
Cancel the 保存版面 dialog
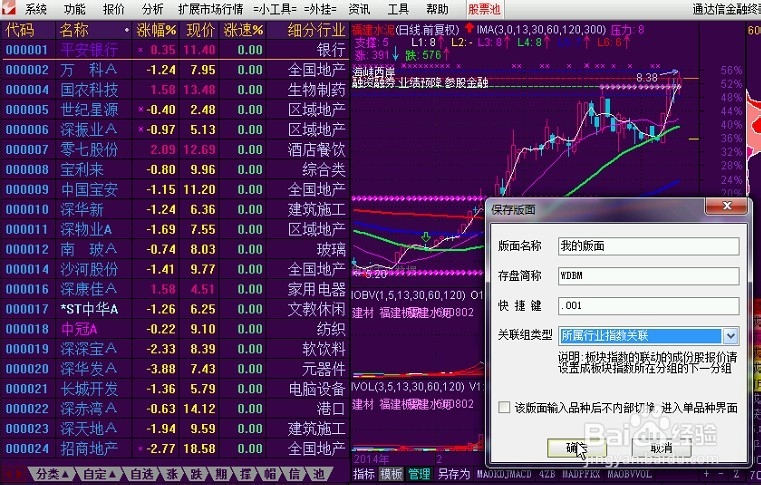(661, 448)
